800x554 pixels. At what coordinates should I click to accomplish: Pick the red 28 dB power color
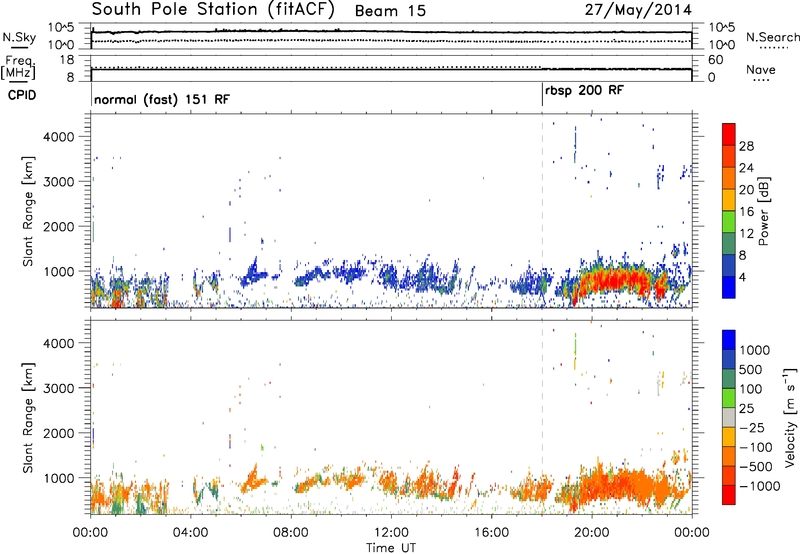[x=729, y=135]
